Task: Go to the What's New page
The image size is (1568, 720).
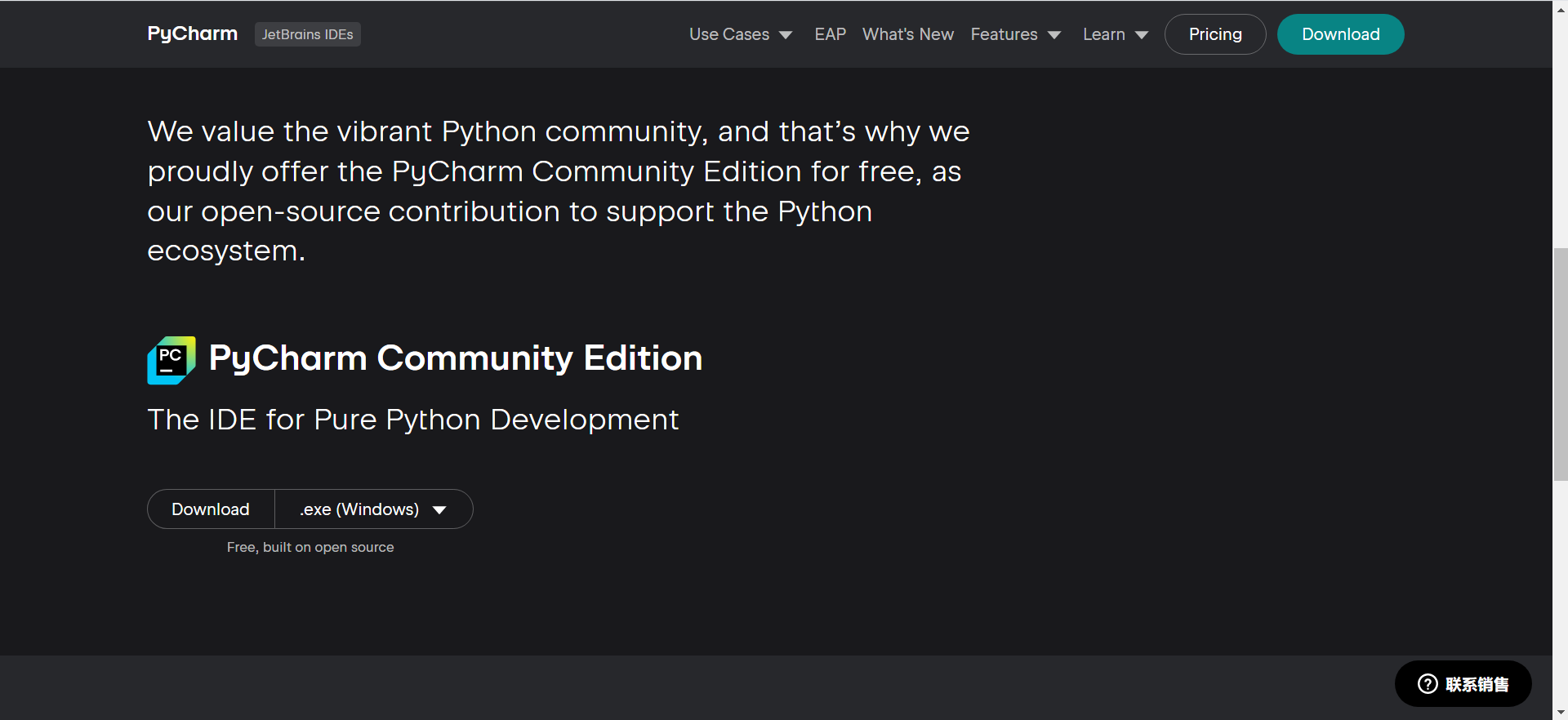Action: click(x=907, y=34)
